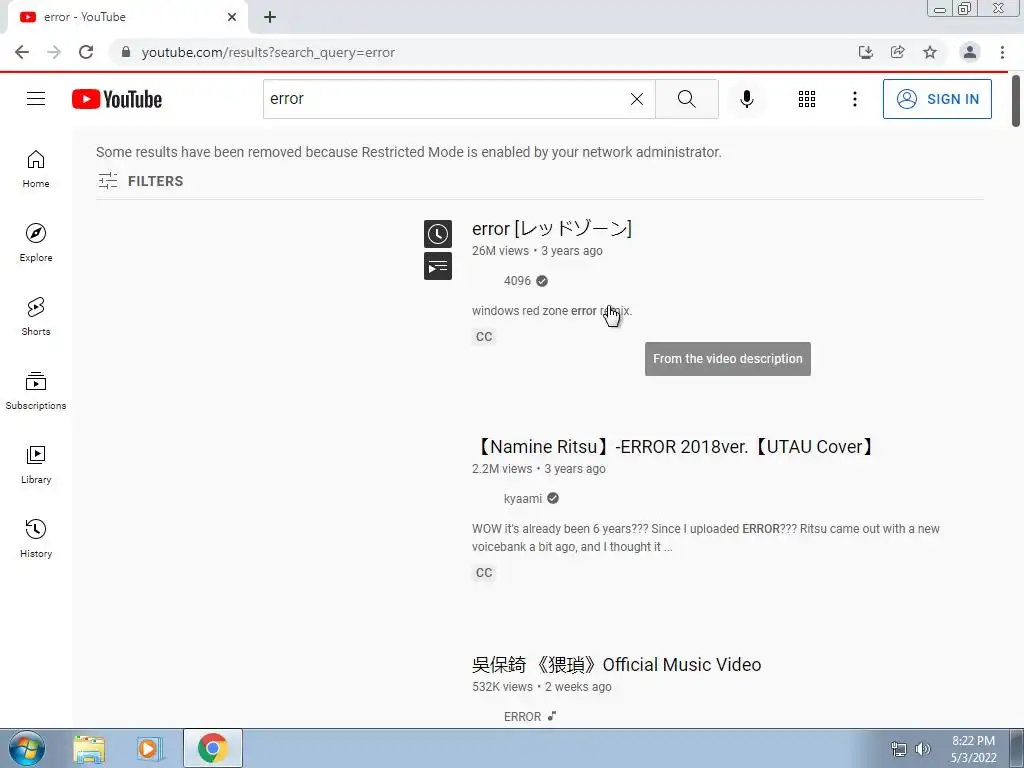The width and height of the screenshot is (1024, 768).
Task: Click the install app icon in address bar
Action: coord(865,52)
